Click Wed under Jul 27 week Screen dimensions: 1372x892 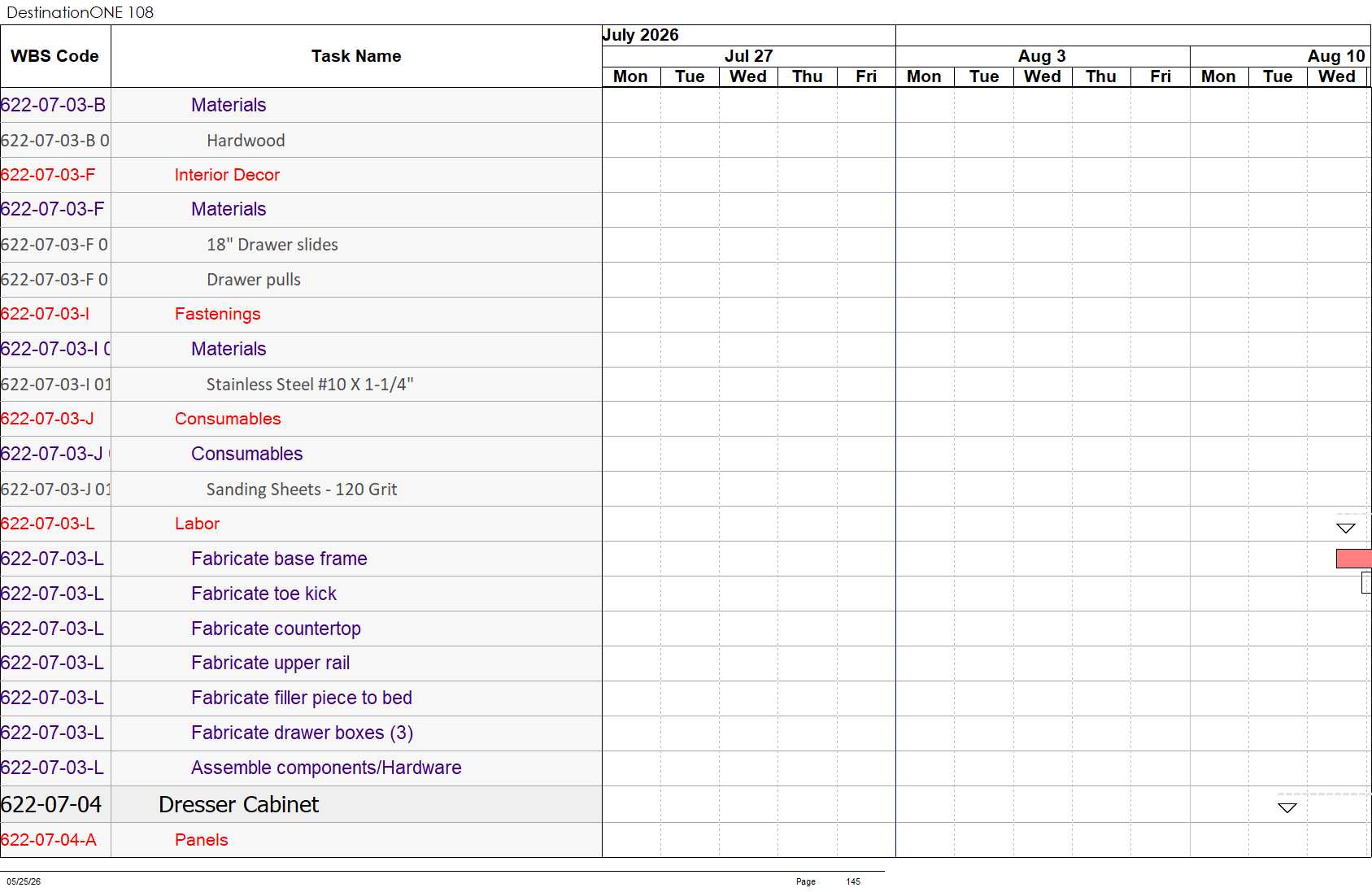(x=748, y=76)
